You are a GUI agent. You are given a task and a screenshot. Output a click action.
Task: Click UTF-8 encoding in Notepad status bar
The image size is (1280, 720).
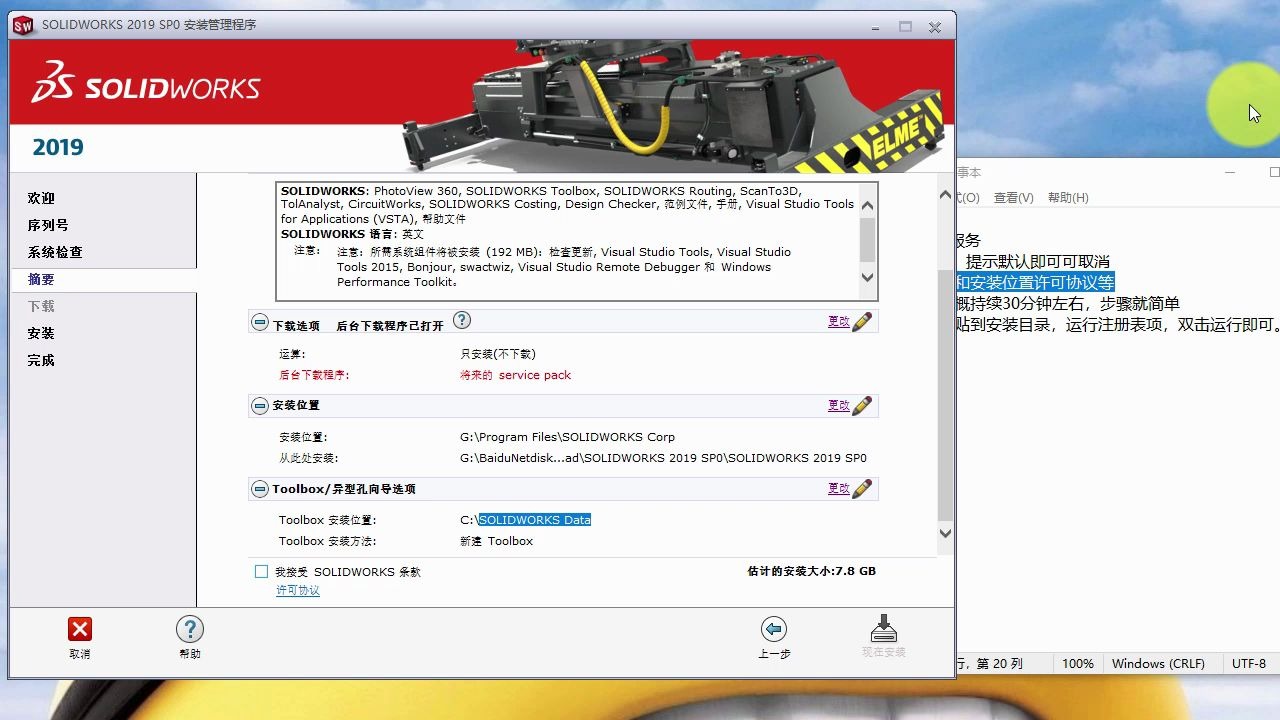(1249, 663)
